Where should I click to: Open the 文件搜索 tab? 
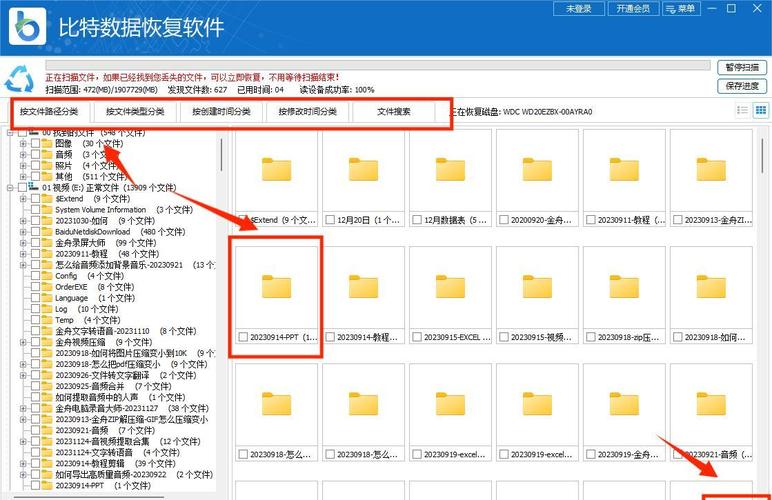pyautogui.click(x=394, y=112)
